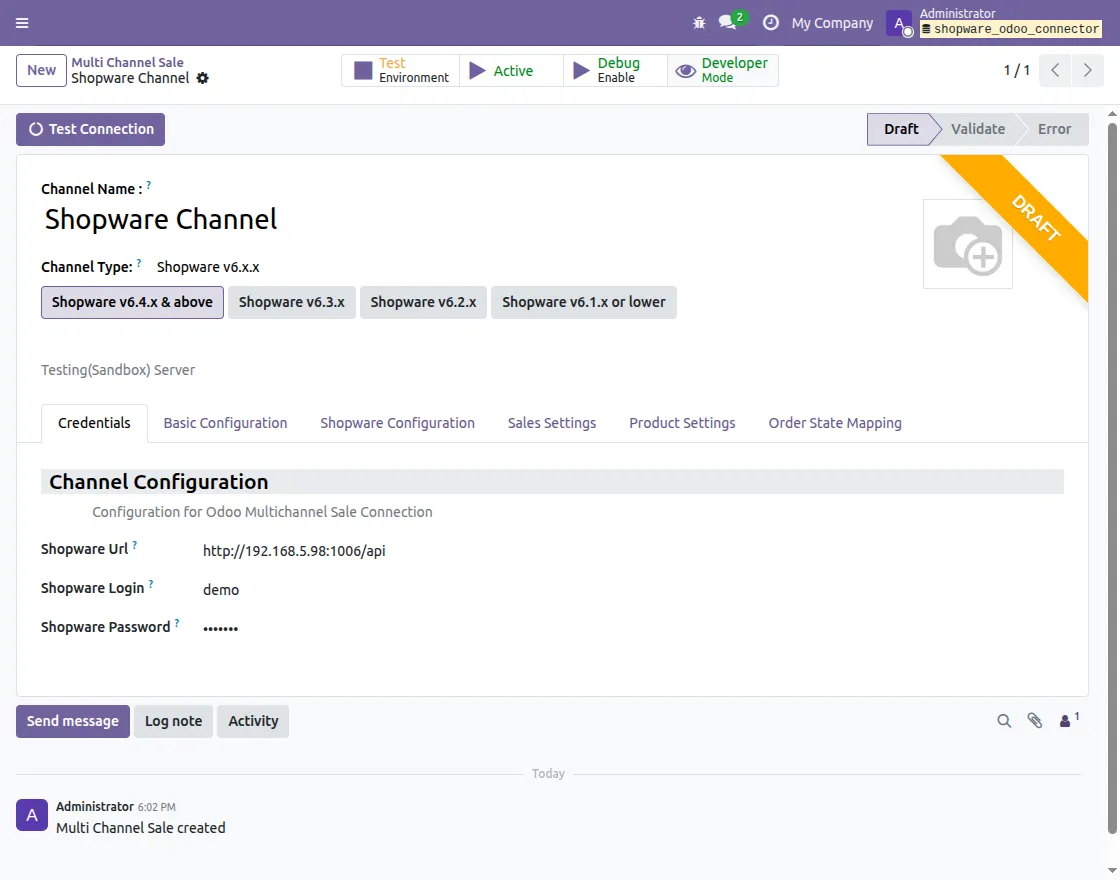Click the Log note button

(x=174, y=721)
